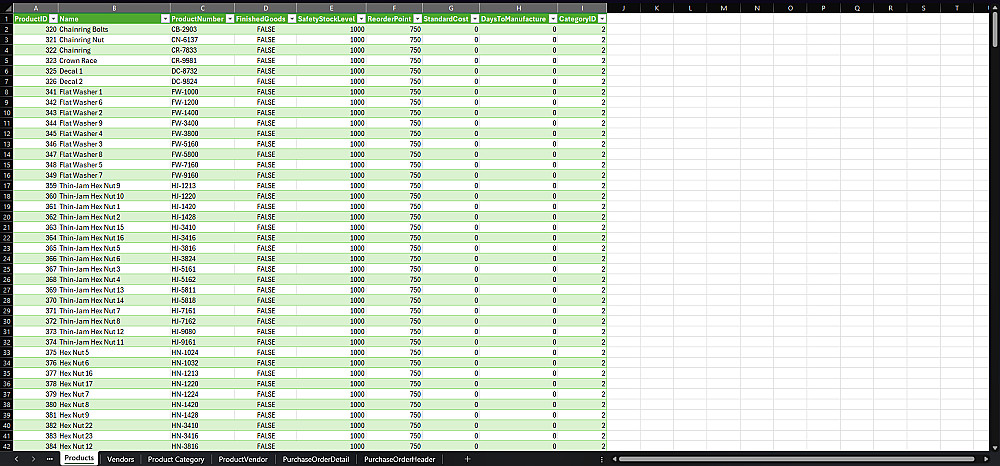
Task: Click the ProductID header cell text
Action: [x=31, y=19]
